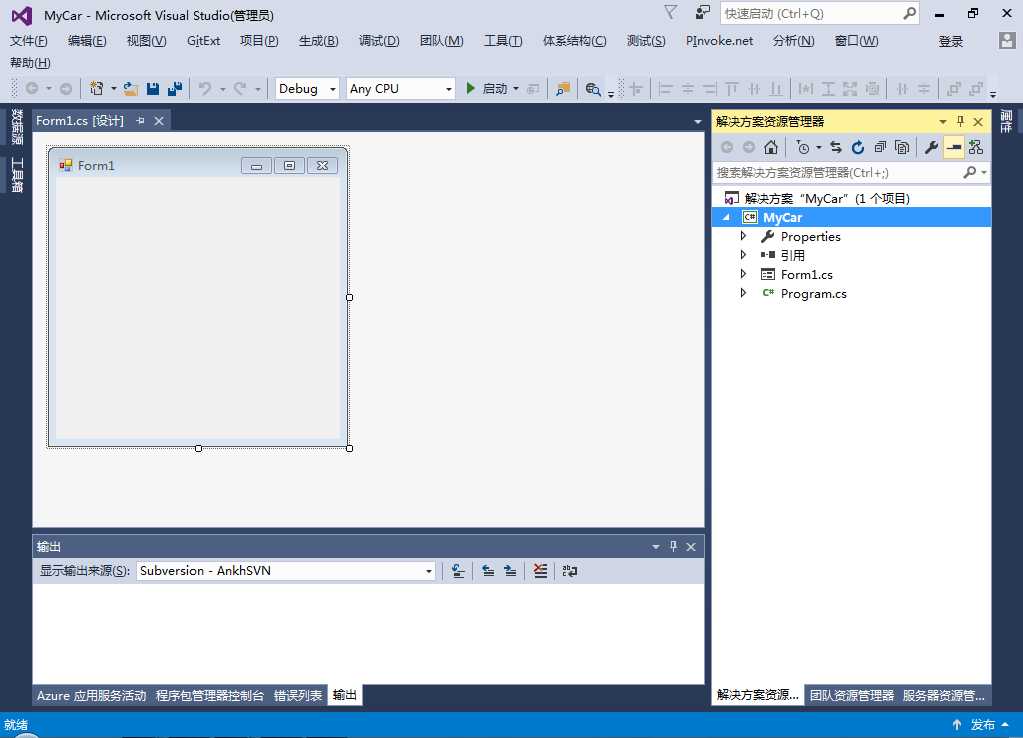
Task: Click the Show All Files icon
Action: [902, 147]
